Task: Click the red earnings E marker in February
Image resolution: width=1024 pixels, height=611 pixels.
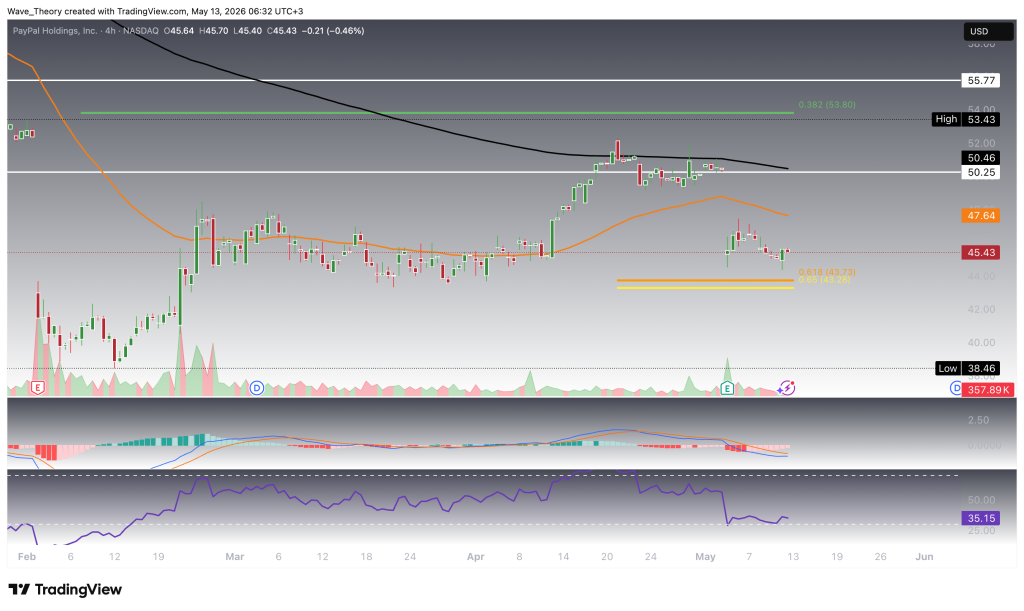Action: [38, 388]
